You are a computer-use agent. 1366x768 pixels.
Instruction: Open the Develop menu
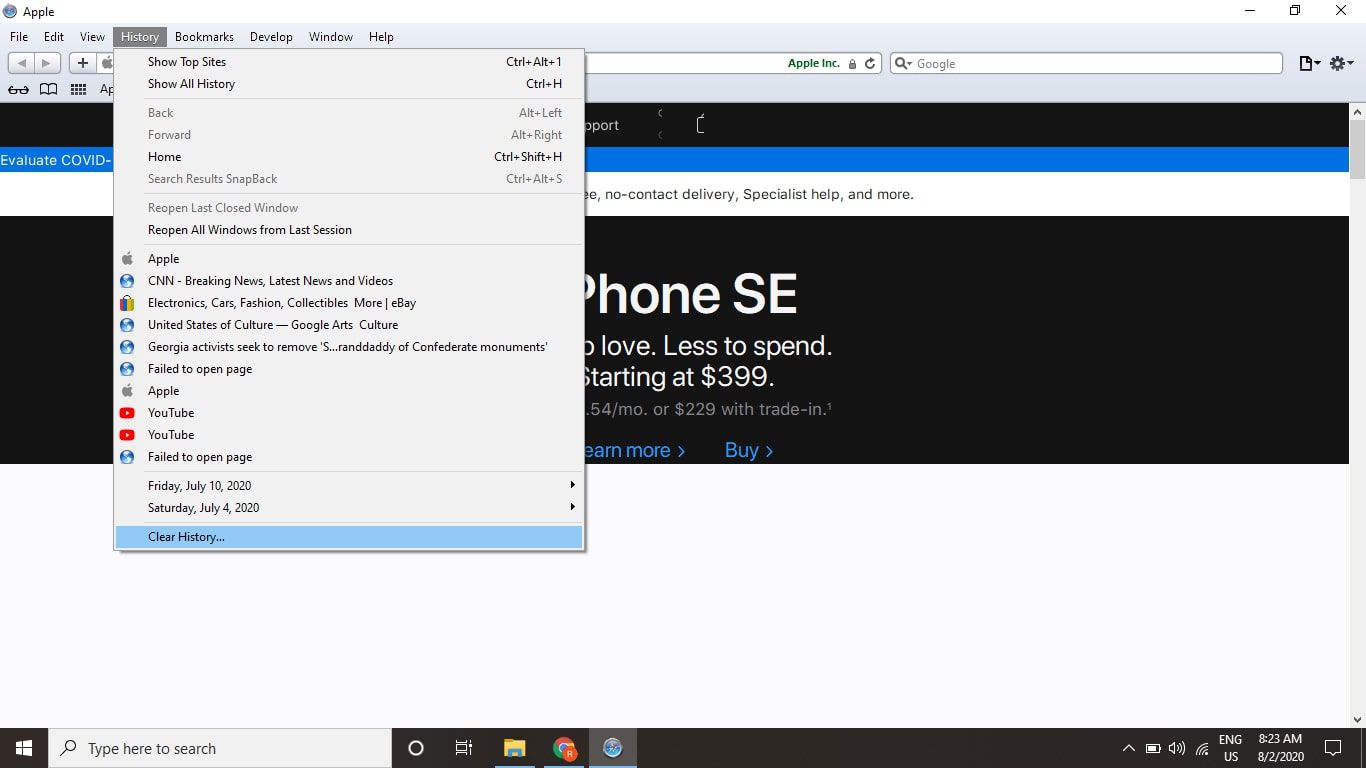[x=271, y=37]
